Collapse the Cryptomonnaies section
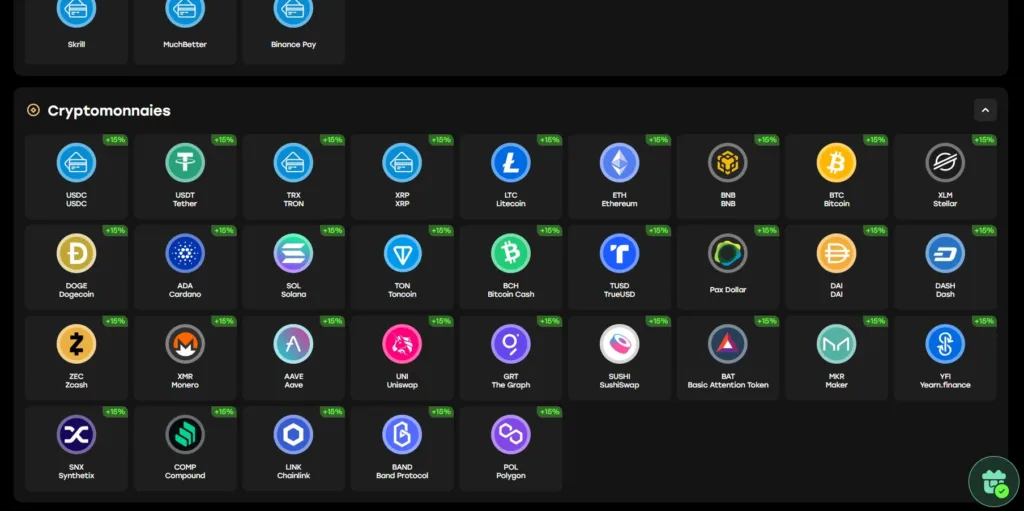This screenshot has width=1024, height=511. coord(985,110)
